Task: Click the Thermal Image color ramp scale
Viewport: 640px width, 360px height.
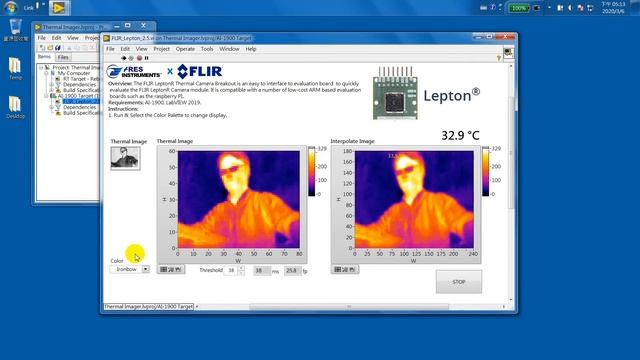Action: [312, 171]
